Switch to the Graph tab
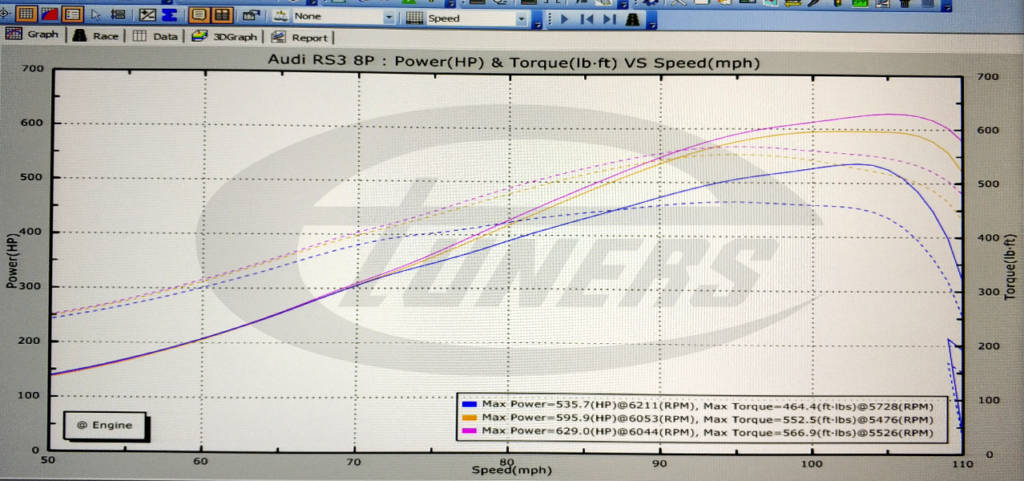Screen dimensions: 1024x481 click(x=34, y=35)
